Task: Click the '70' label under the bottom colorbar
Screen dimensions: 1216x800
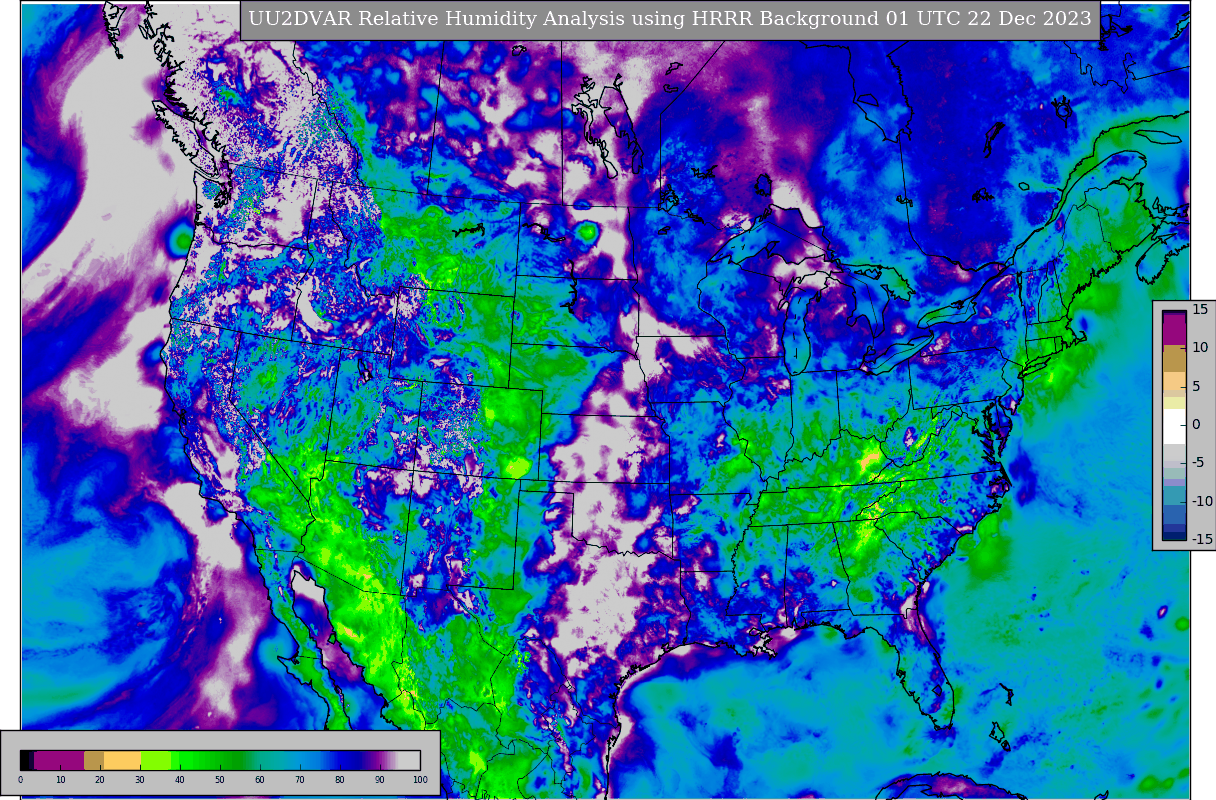Action: pyautogui.click(x=300, y=780)
